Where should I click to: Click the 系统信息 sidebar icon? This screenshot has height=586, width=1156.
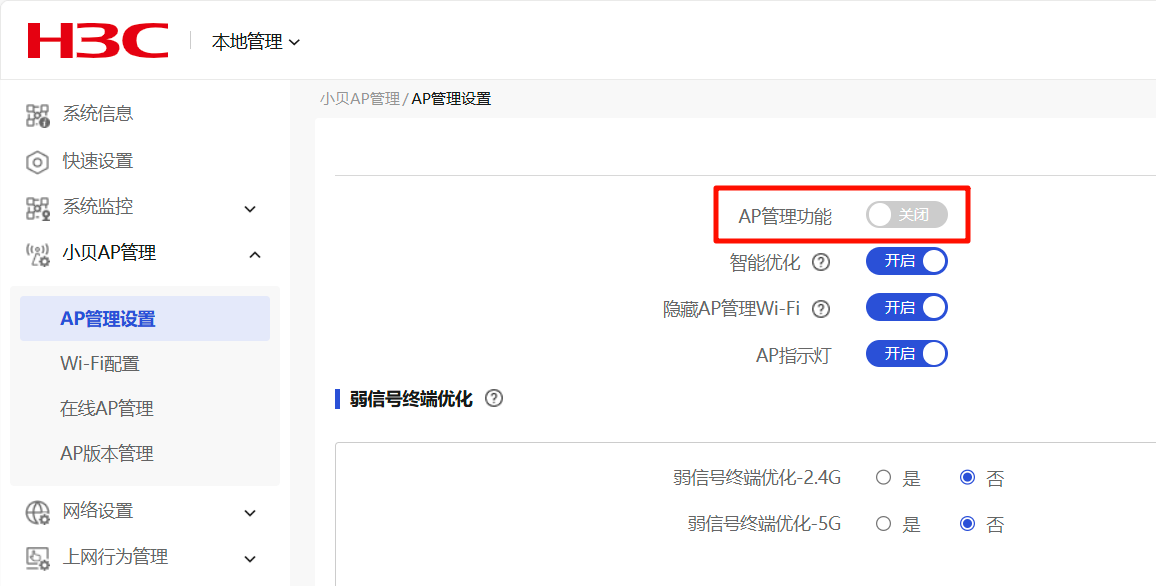[x=37, y=115]
